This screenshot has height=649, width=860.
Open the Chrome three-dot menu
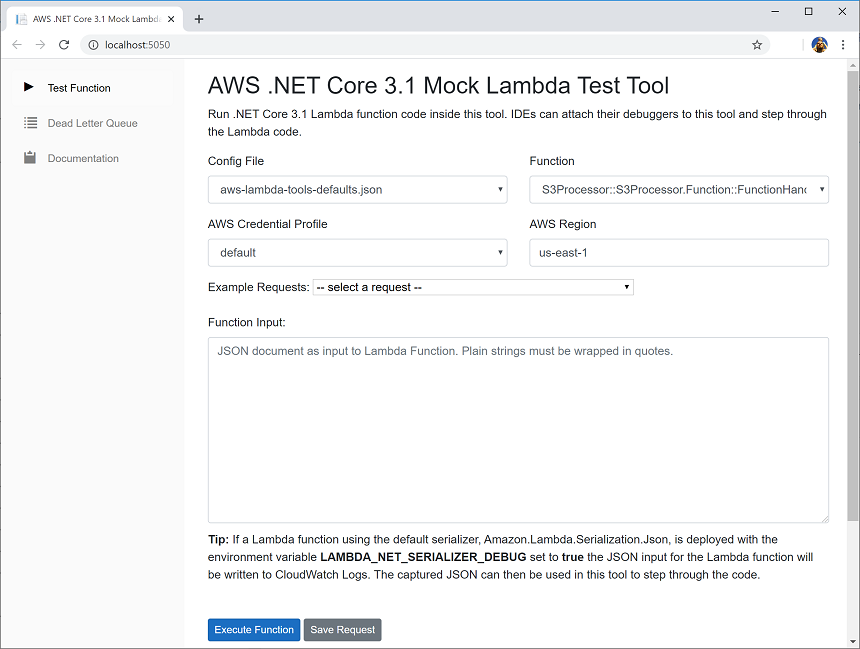[845, 44]
